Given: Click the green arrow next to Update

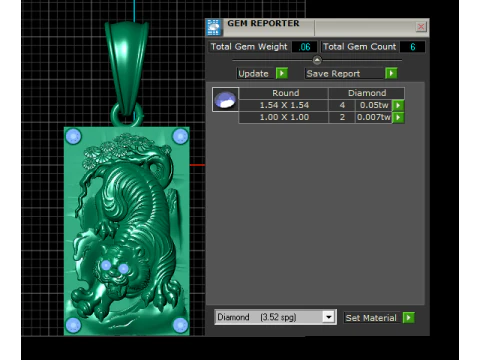Looking at the screenshot, I should click(282, 73).
